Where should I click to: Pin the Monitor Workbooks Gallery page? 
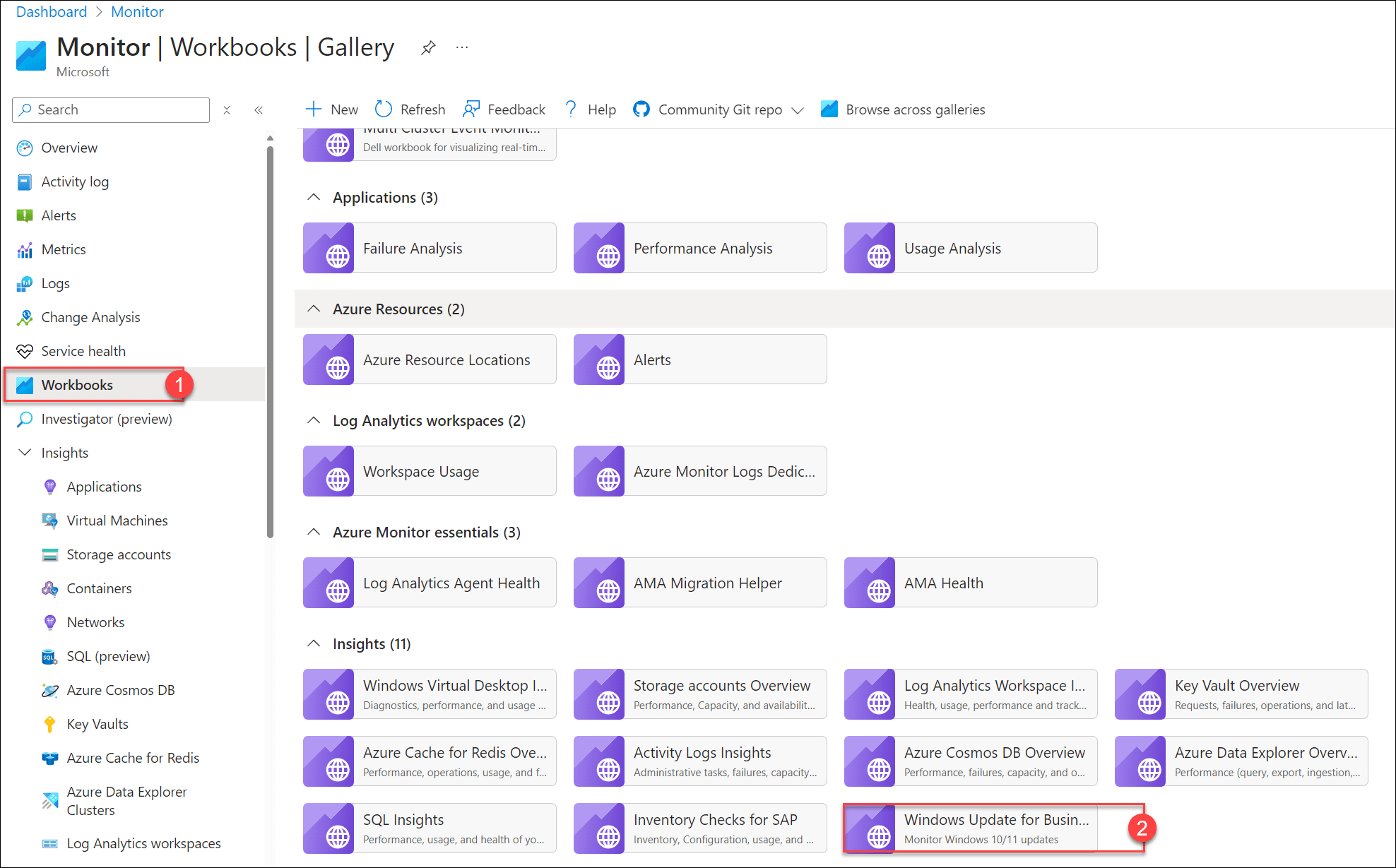pyautogui.click(x=428, y=48)
